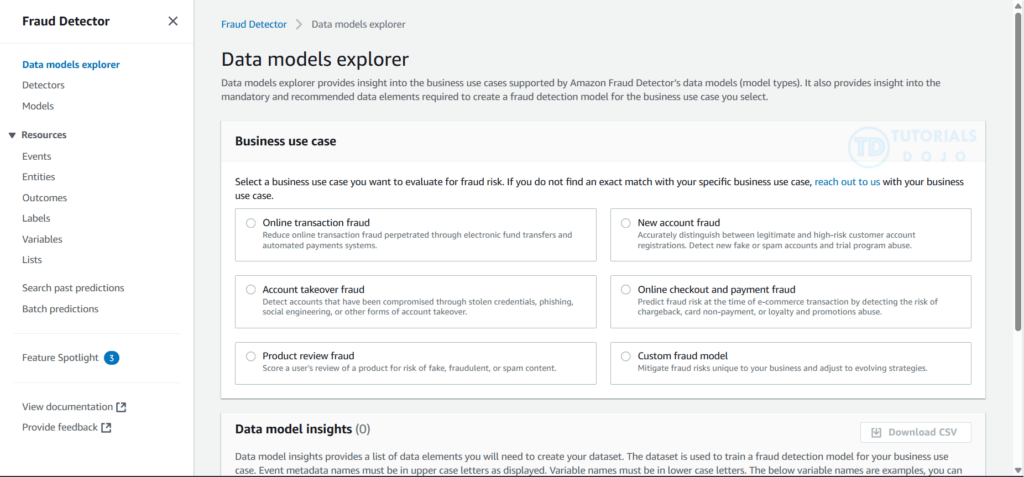The width and height of the screenshot is (1024, 477).
Task: Select the Online transaction fraud radio button
Action: [x=250, y=223]
